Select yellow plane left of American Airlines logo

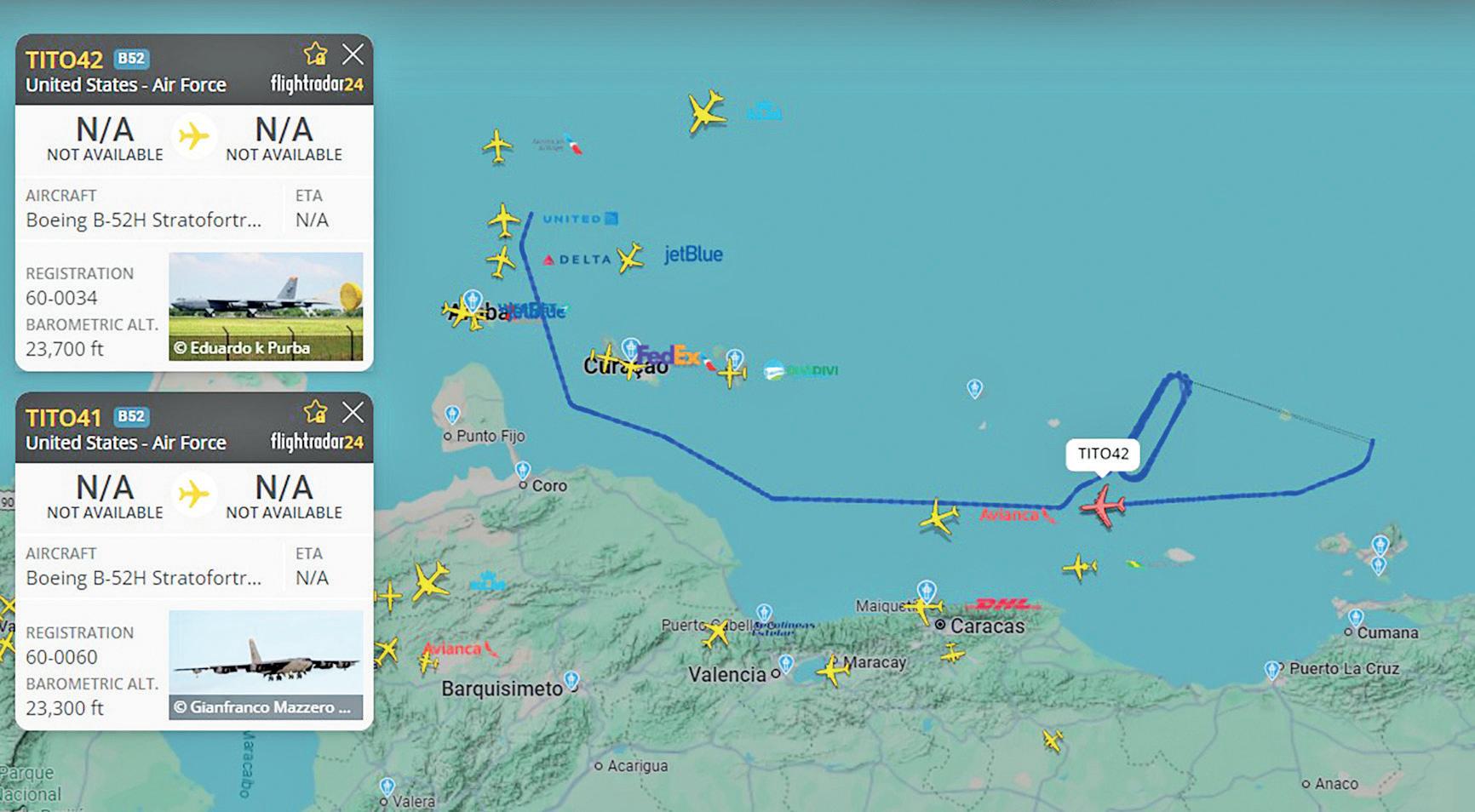tap(497, 146)
